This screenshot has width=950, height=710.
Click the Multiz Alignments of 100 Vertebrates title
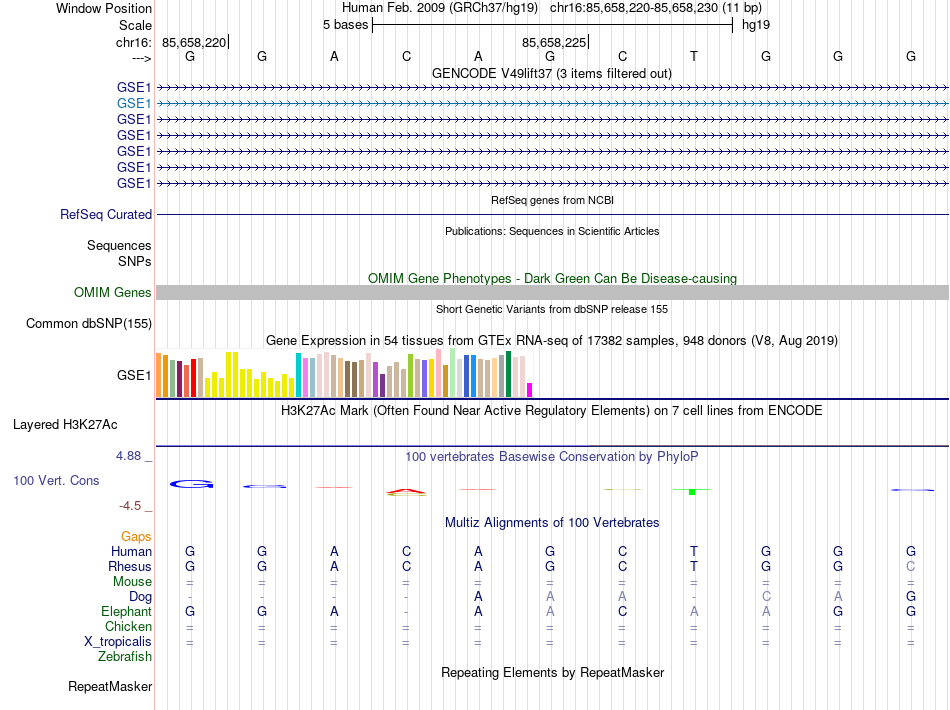tap(552, 523)
